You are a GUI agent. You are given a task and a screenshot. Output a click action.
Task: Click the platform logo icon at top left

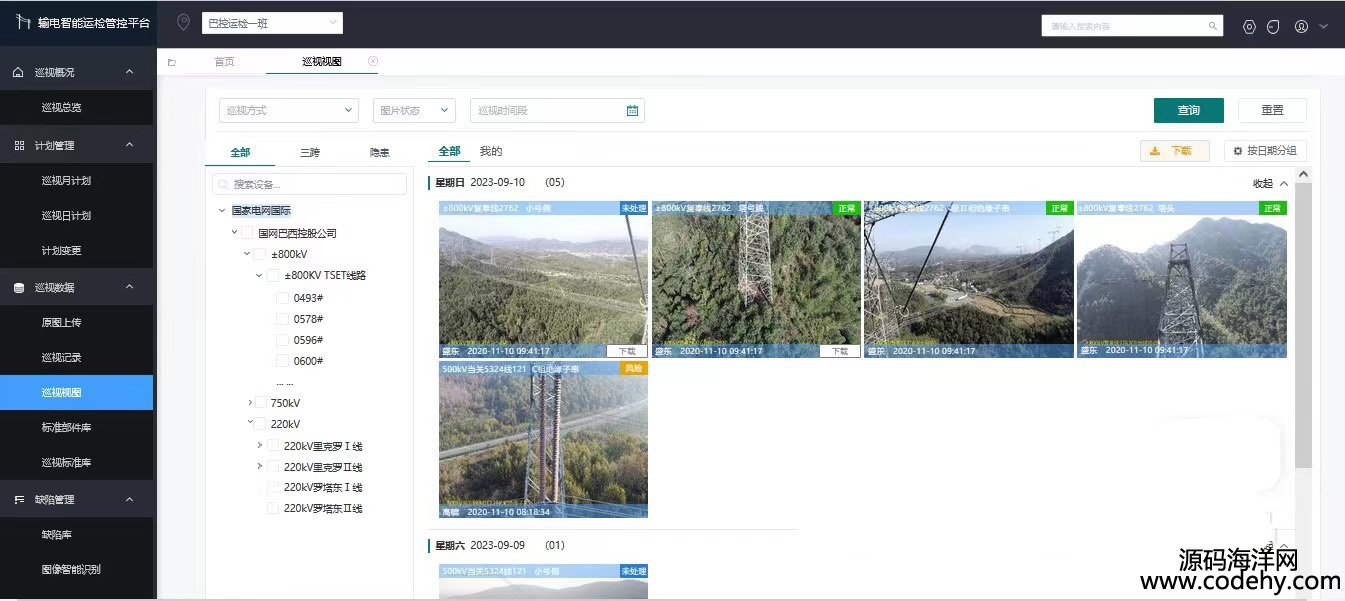(23, 22)
